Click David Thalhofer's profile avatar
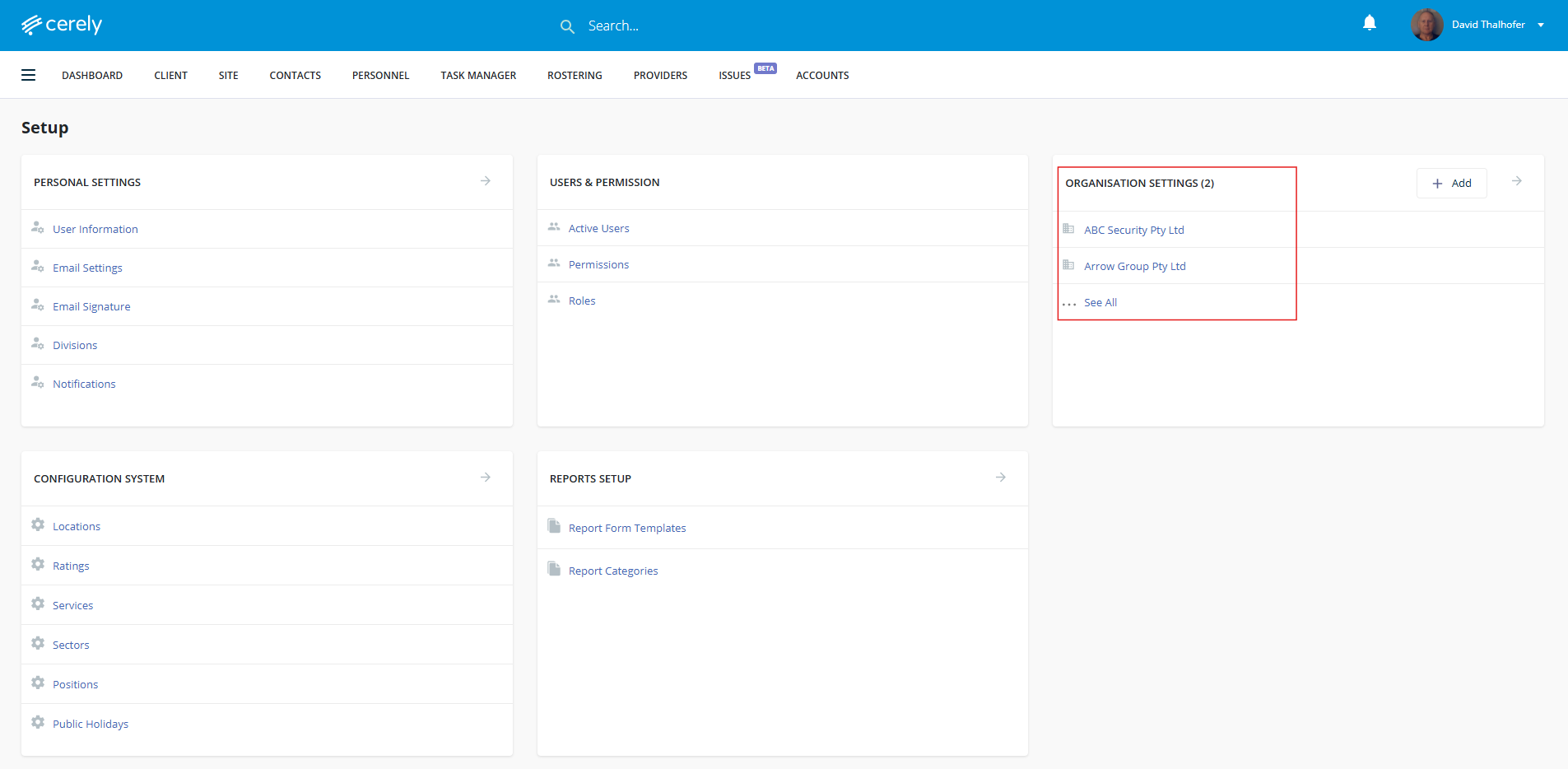The height and width of the screenshot is (769, 1568). 1426,25
